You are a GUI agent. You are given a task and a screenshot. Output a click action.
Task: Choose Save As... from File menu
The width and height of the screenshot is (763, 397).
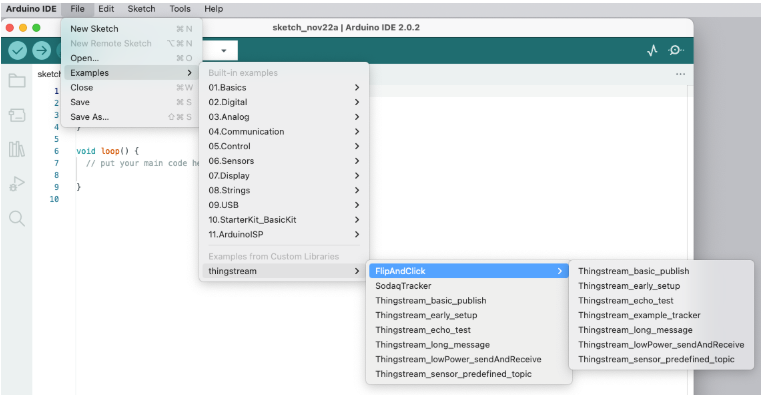(131, 117)
